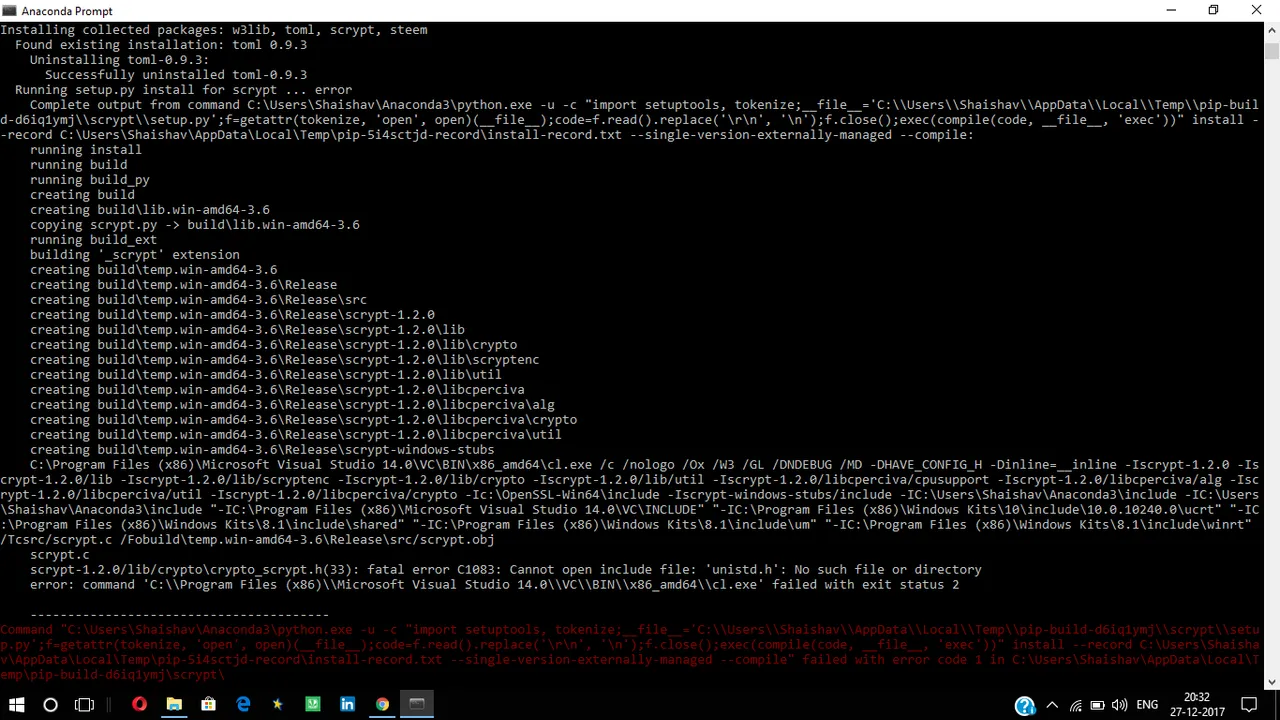Click the scrollbar up arrow
Viewport: 1280px width, 720px height.
1272,30
